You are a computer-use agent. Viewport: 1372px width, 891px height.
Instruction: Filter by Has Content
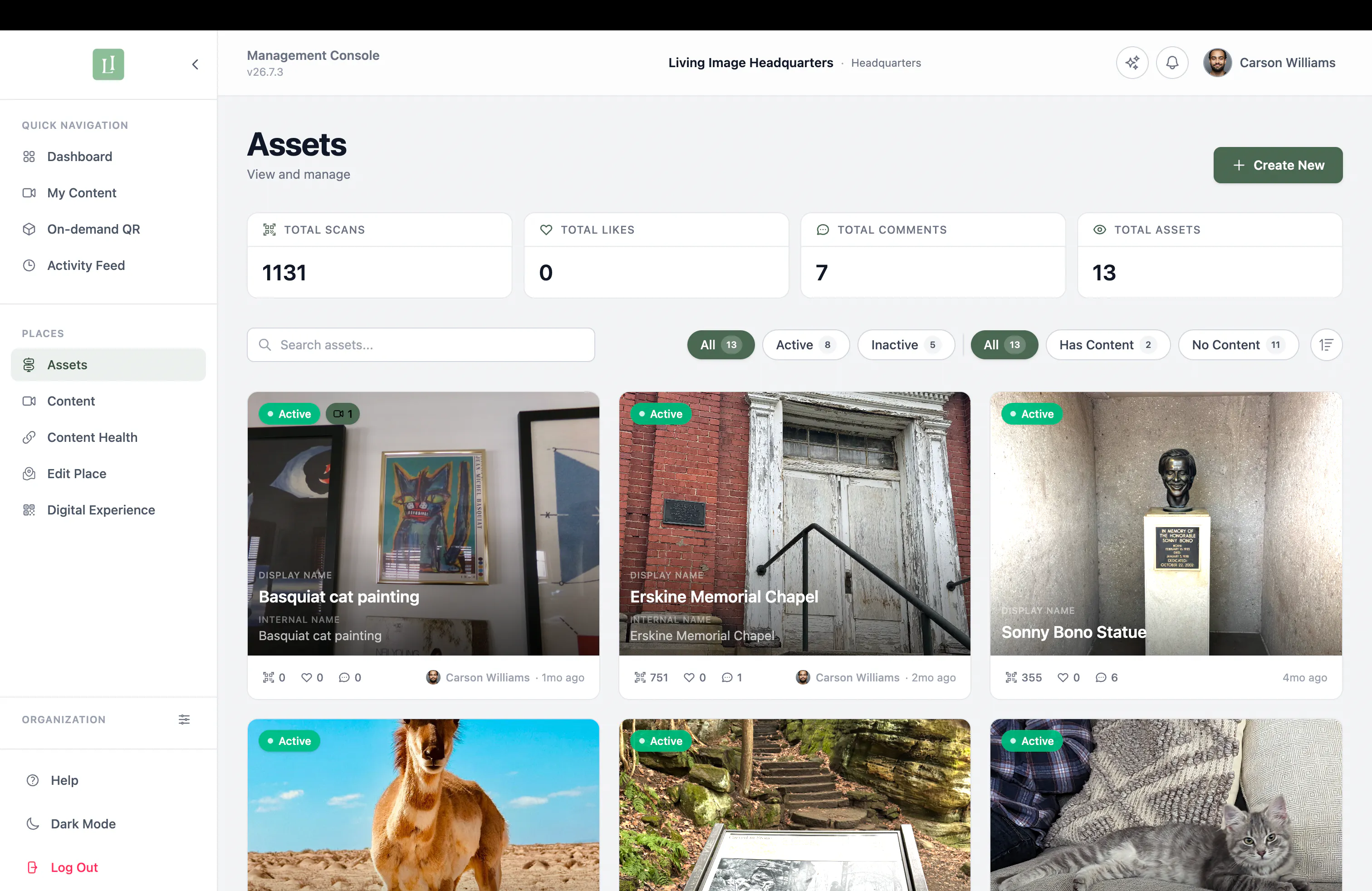coord(1108,345)
